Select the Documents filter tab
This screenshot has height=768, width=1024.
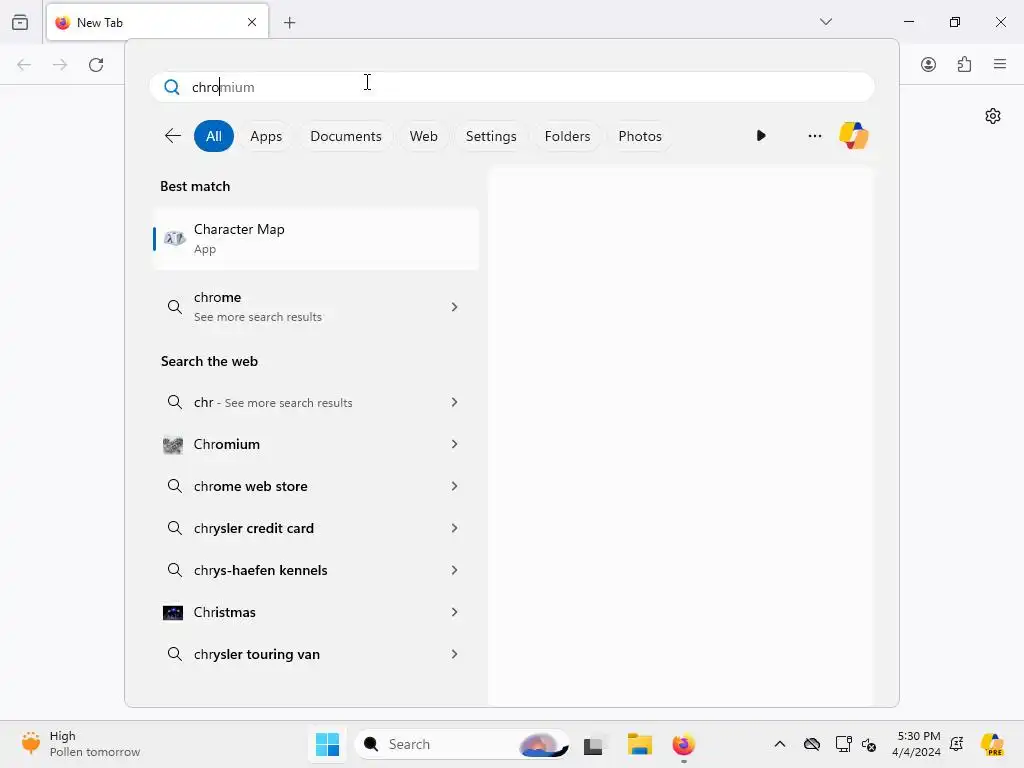[x=345, y=136]
